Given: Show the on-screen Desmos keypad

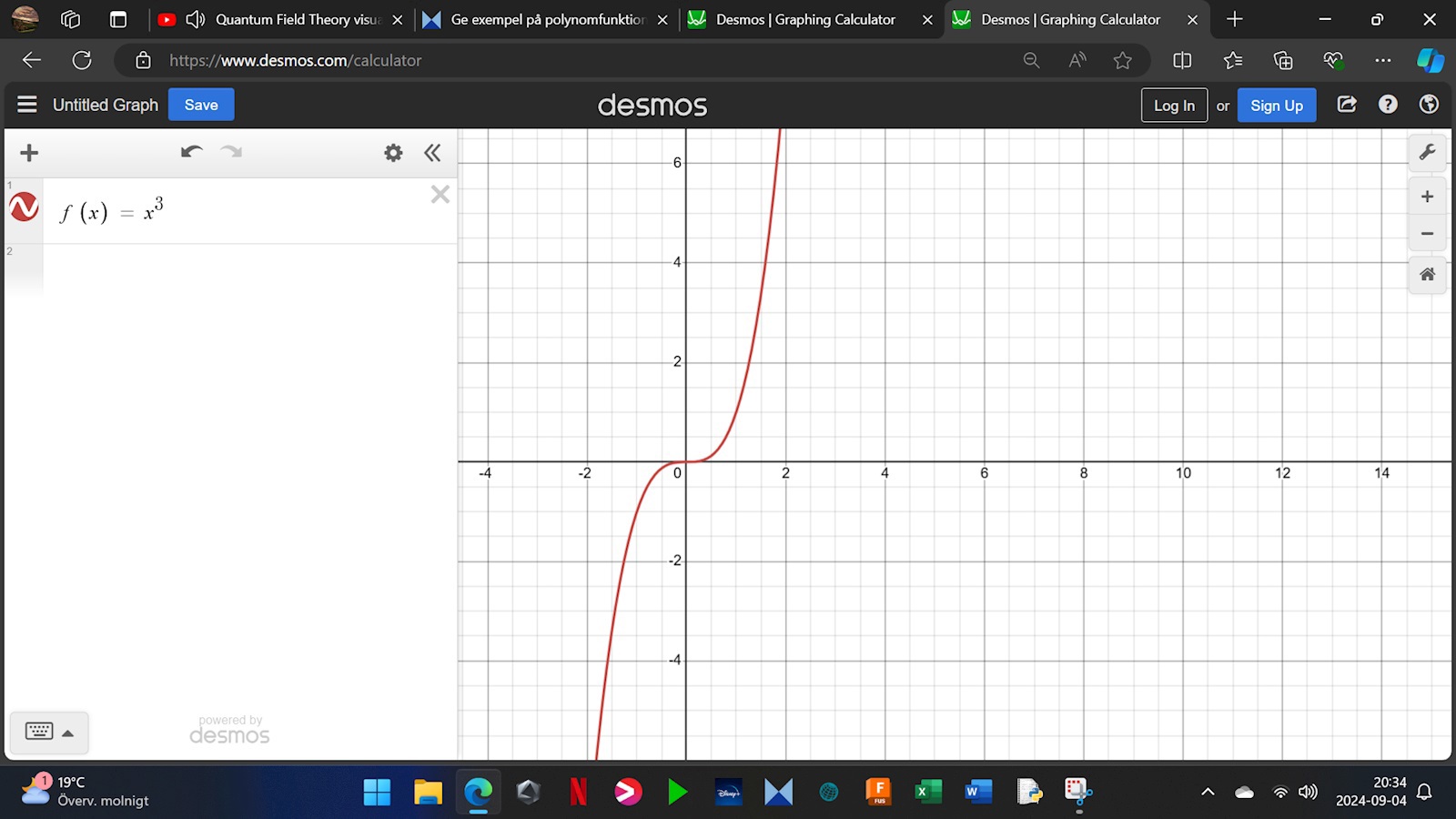Looking at the screenshot, I should [x=49, y=732].
